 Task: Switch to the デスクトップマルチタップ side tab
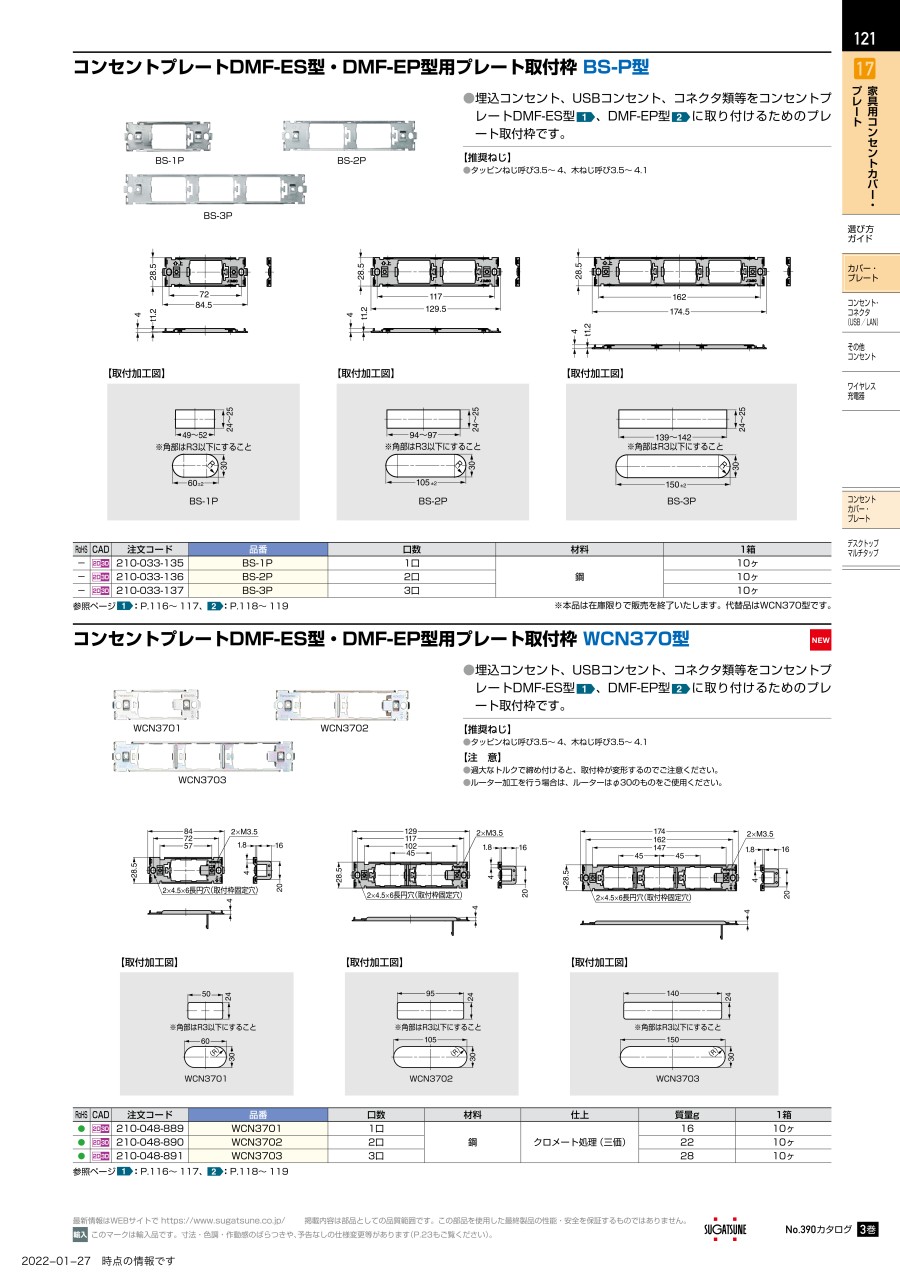862,547
